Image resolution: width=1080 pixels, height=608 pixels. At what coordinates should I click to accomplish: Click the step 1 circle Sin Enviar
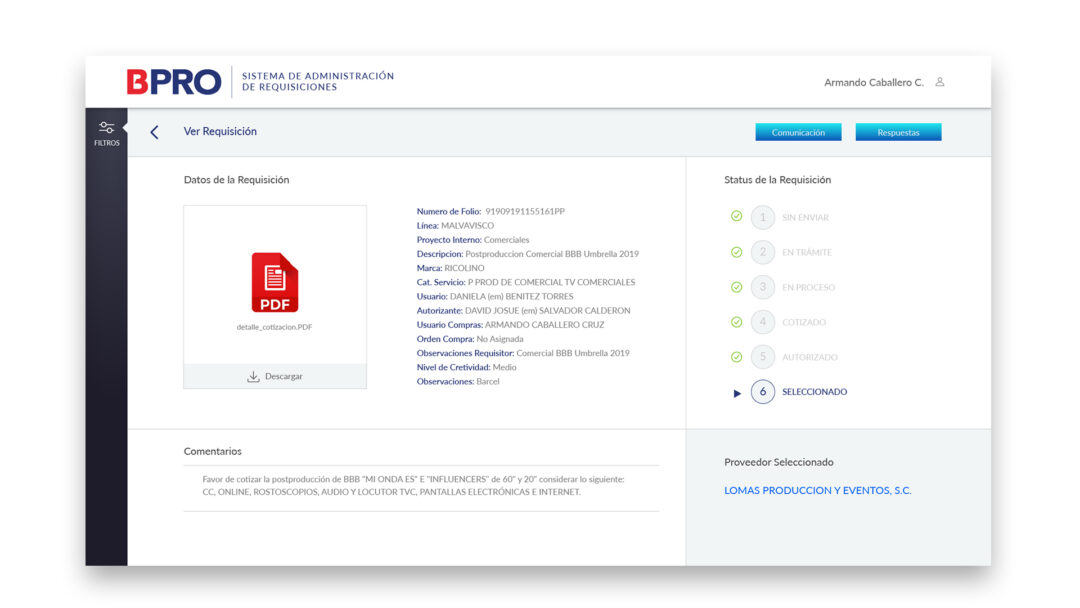[763, 217]
